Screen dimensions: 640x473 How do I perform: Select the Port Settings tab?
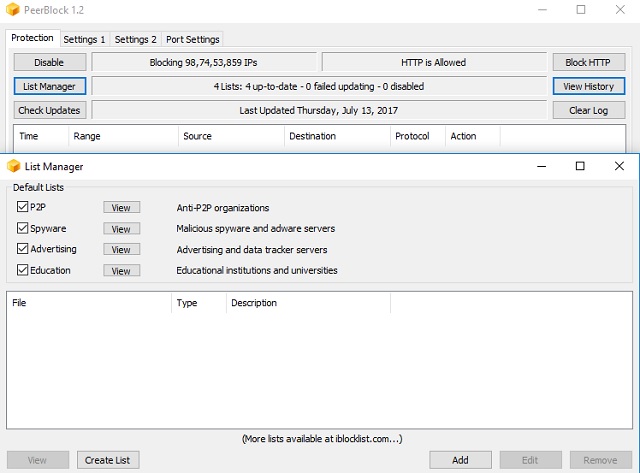192,40
